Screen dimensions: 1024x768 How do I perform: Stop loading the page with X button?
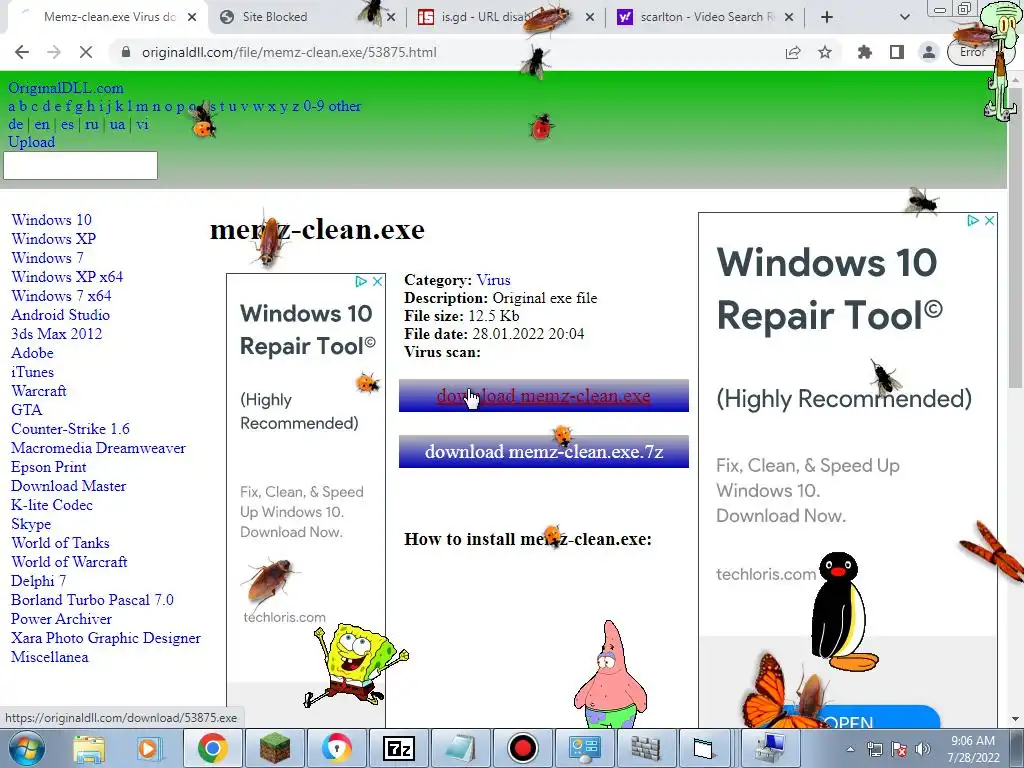86,52
